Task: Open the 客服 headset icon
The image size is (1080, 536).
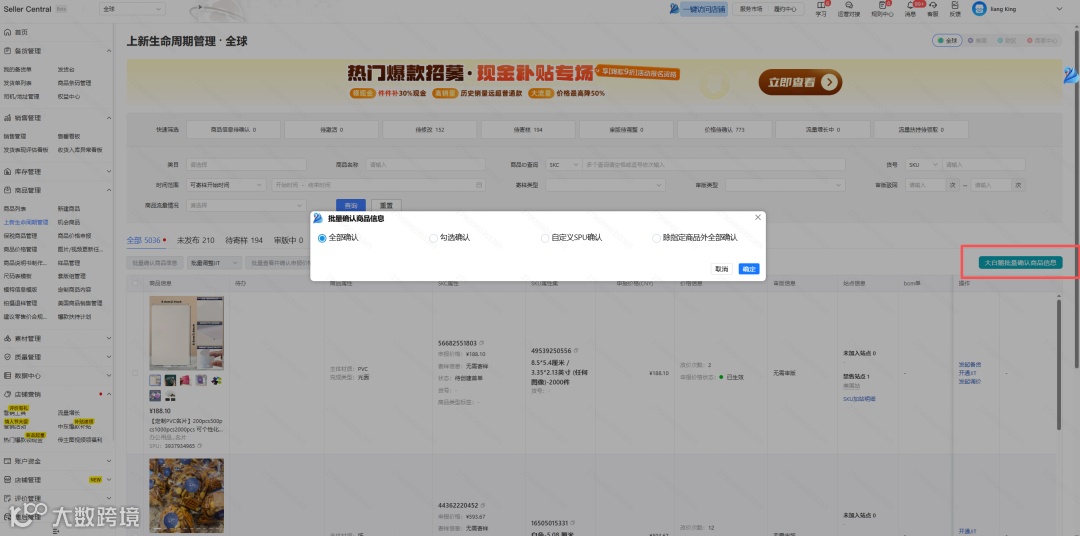Action: point(932,6)
